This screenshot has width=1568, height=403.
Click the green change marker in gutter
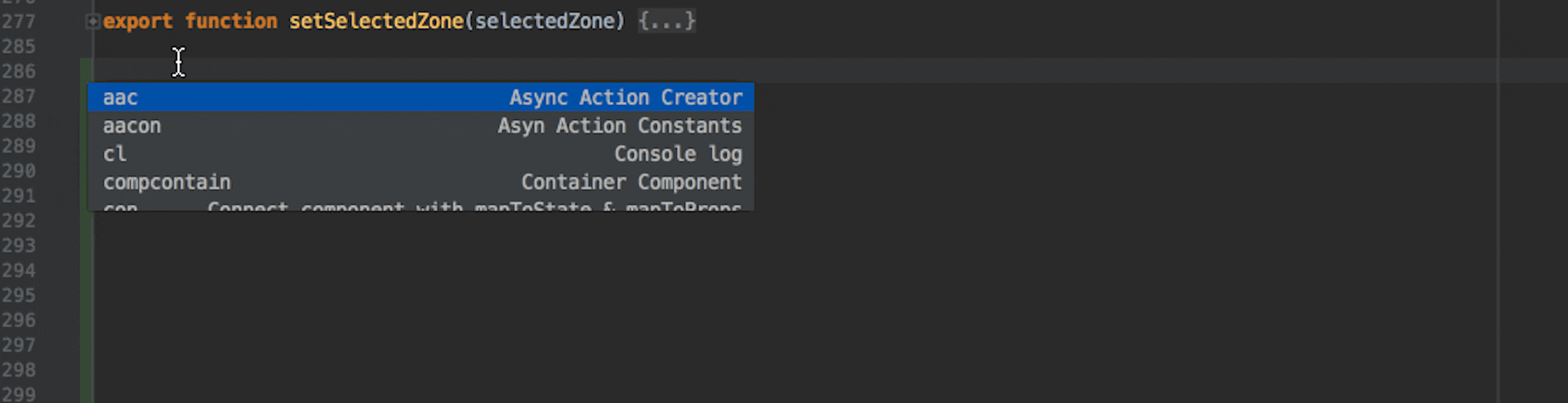(x=86, y=245)
